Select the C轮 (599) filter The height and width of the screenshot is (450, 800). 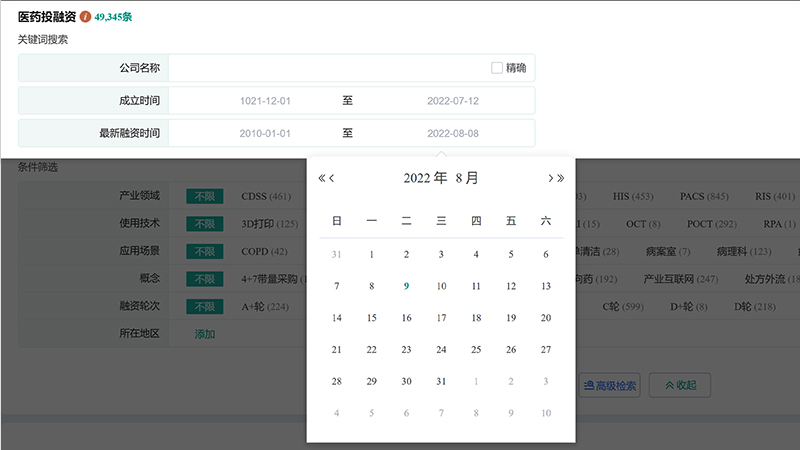point(622,307)
